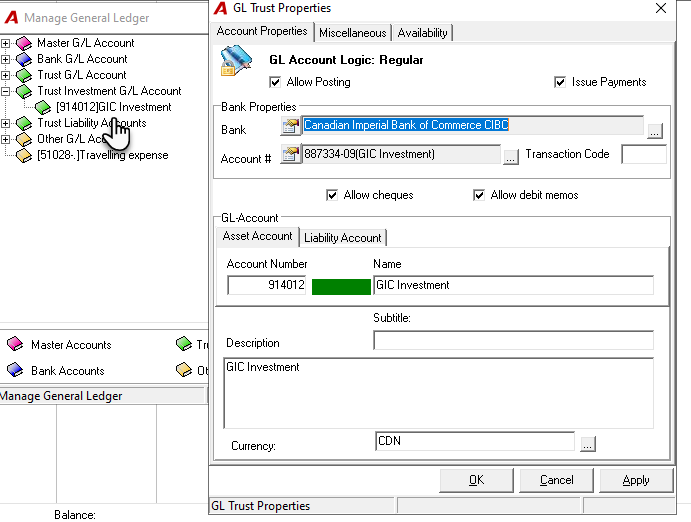Click the empty Subtitle field
This screenshot has width=691, height=522.
(513, 341)
